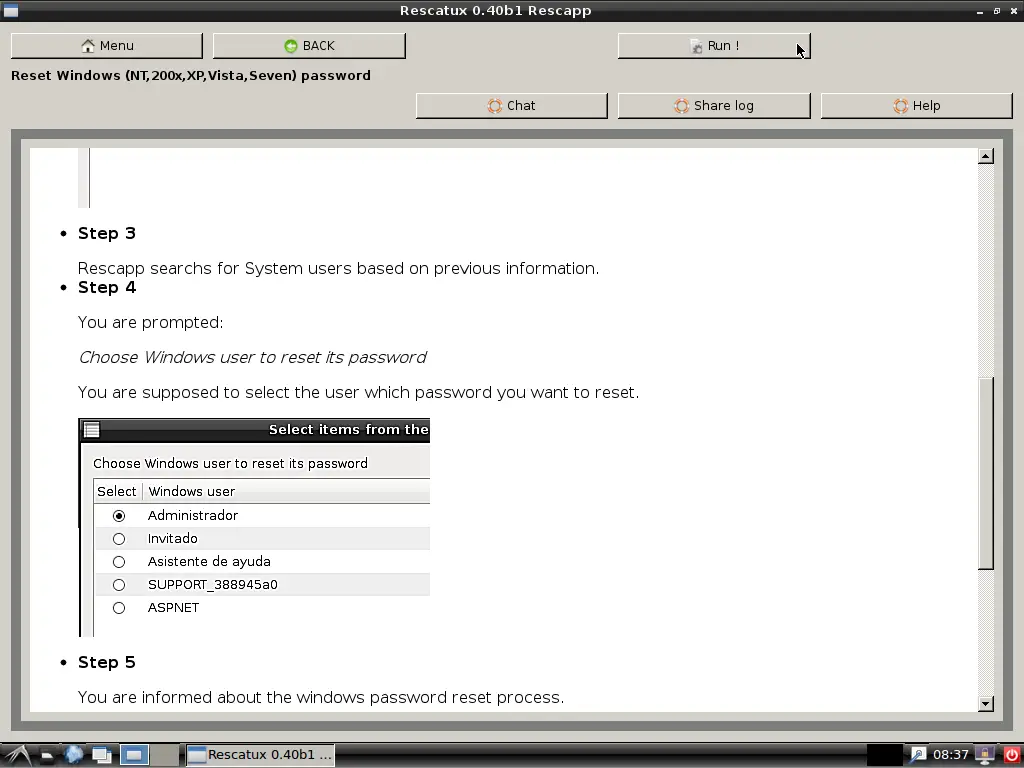Click the 'Step 5' heading
This screenshot has width=1024, height=768.
pyautogui.click(x=106, y=662)
